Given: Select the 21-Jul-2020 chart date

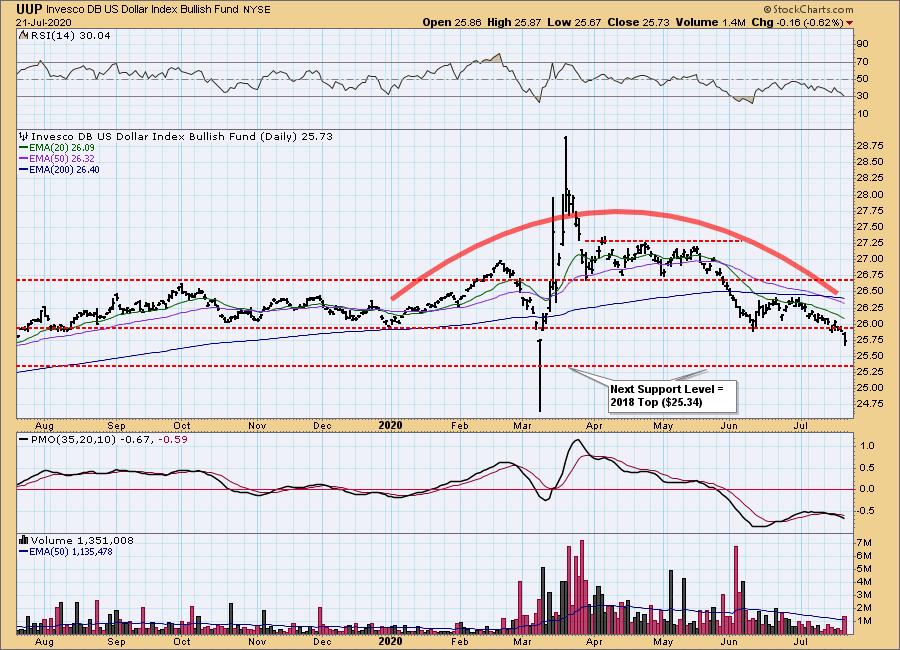Looking at the screenshot, I should pyautogui.click(x=44, y=22).
